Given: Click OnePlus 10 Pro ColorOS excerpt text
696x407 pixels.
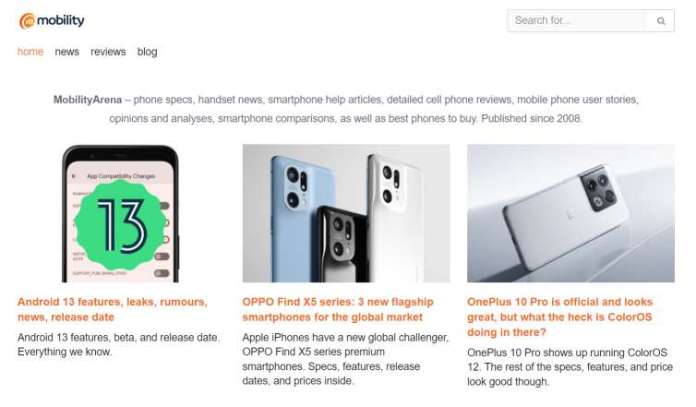Looking at the screenshot, I should pyautogui.click(x=570, y=367).
